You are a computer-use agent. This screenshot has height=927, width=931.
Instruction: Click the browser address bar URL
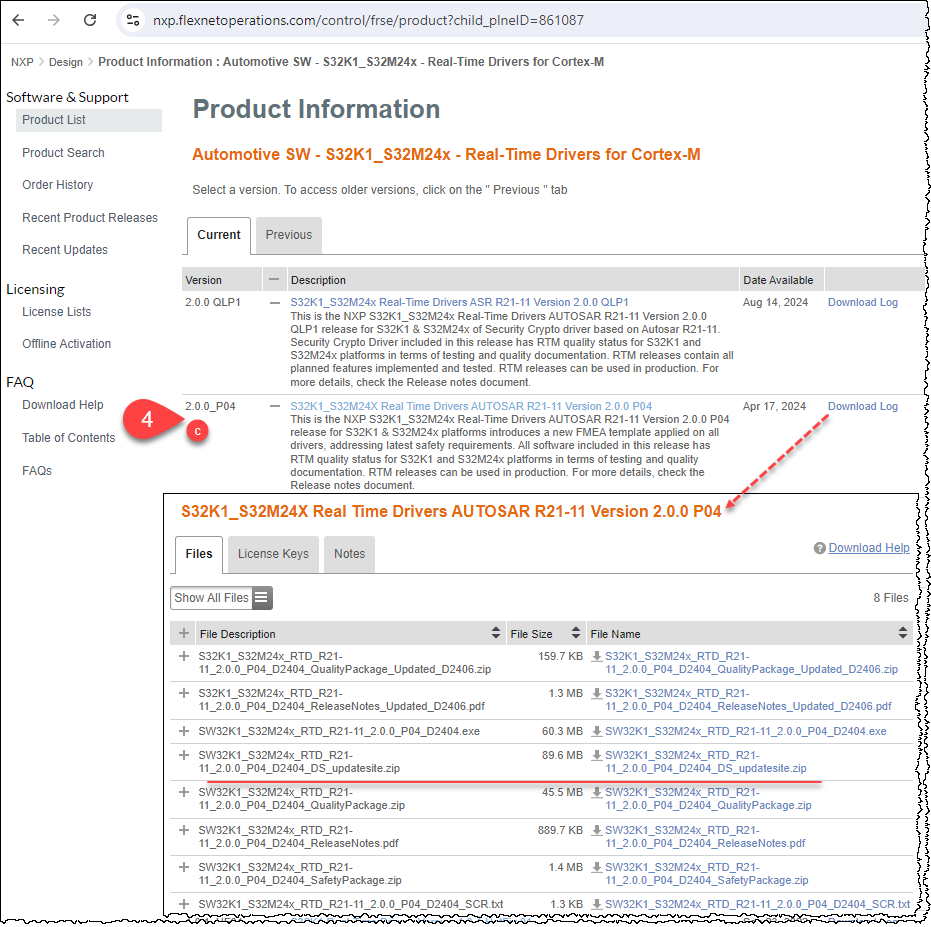[368, 20]
